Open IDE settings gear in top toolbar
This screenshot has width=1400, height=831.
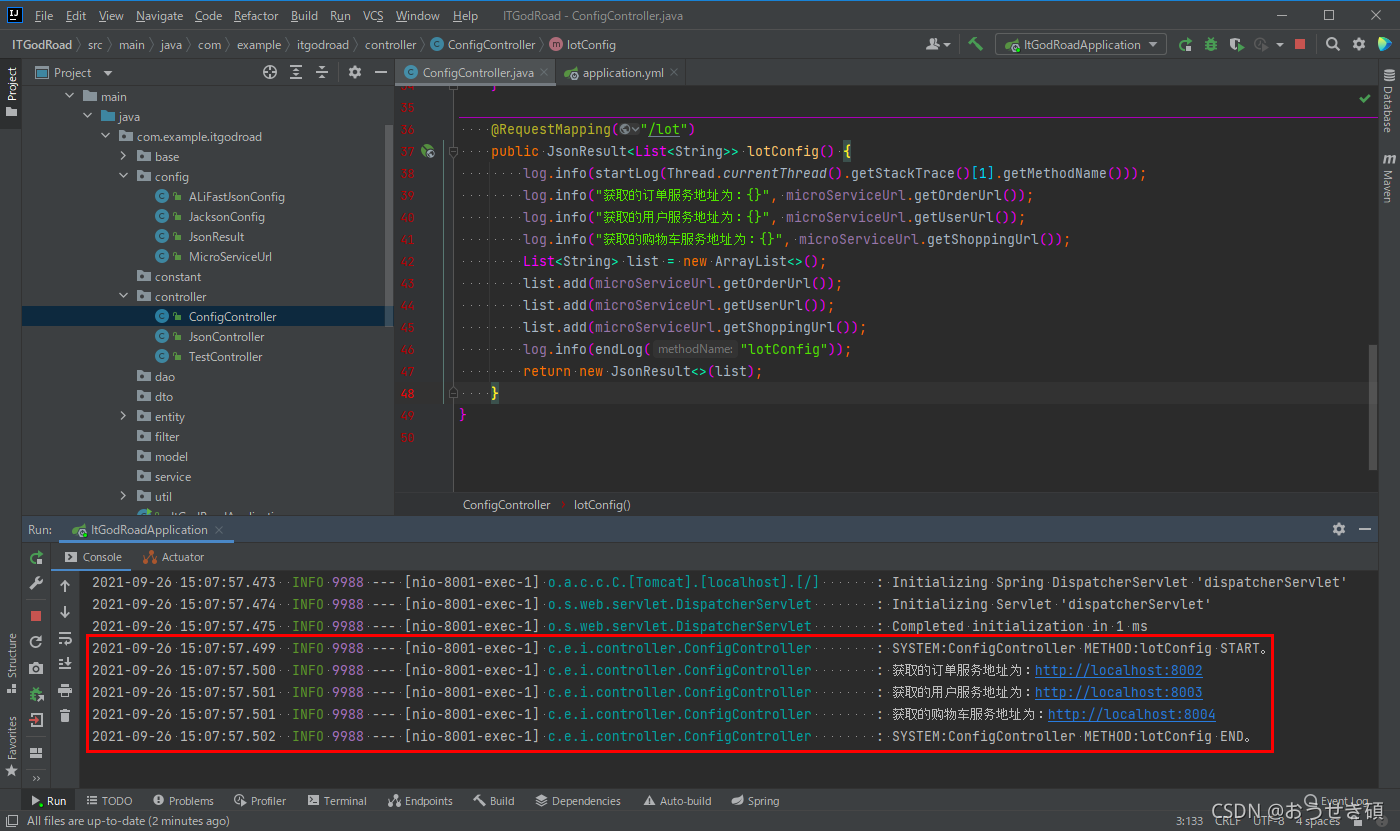click(1359, 44)
